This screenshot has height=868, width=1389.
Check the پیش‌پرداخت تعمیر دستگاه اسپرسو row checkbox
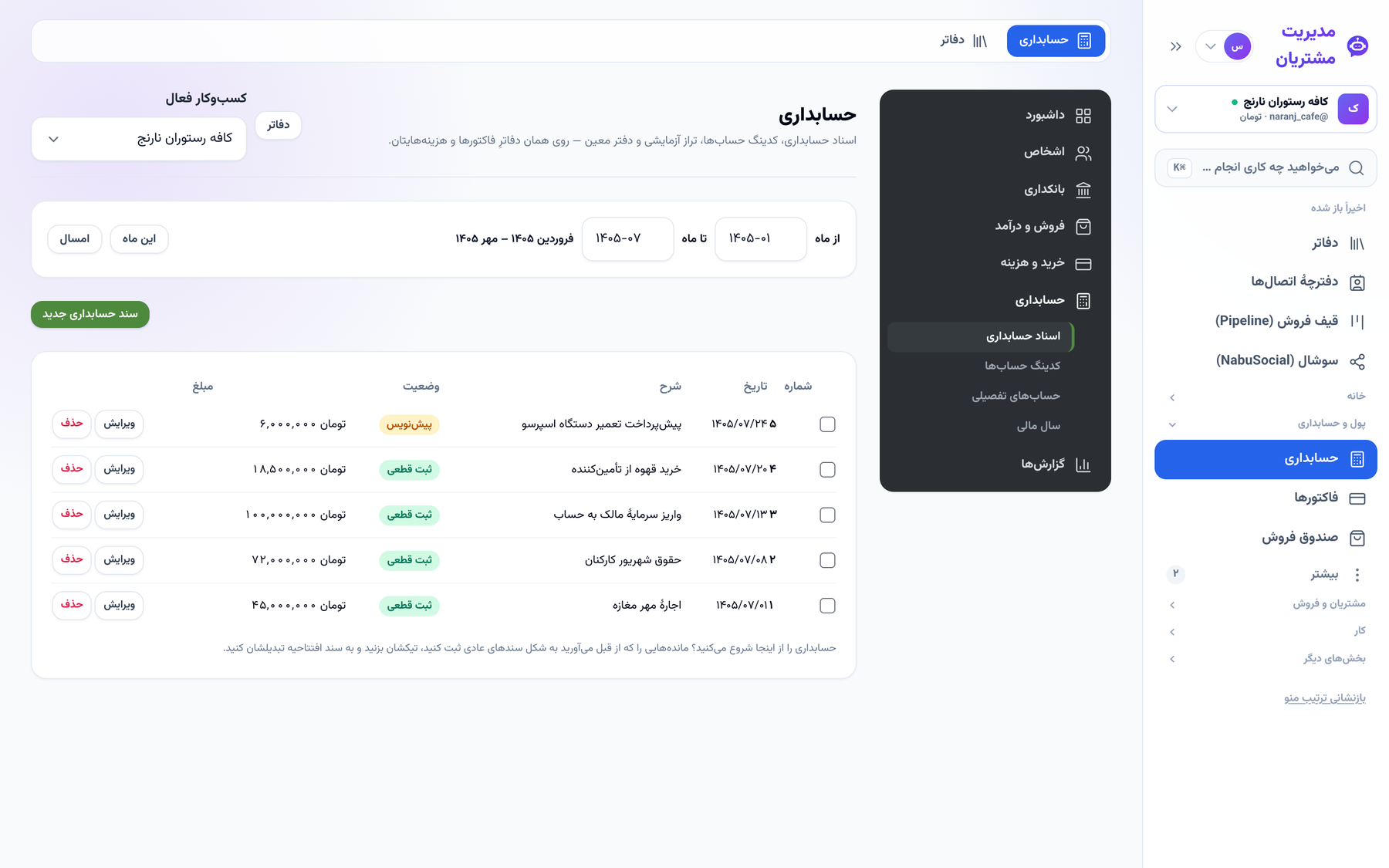click(827, 424)
